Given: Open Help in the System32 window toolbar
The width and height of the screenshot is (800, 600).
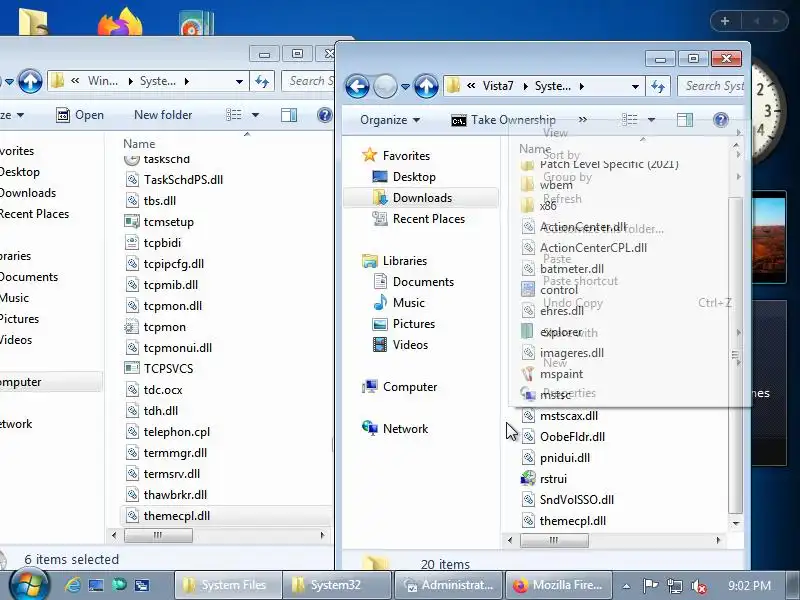Looking at the screenshot, I should (x=324, y=115).
